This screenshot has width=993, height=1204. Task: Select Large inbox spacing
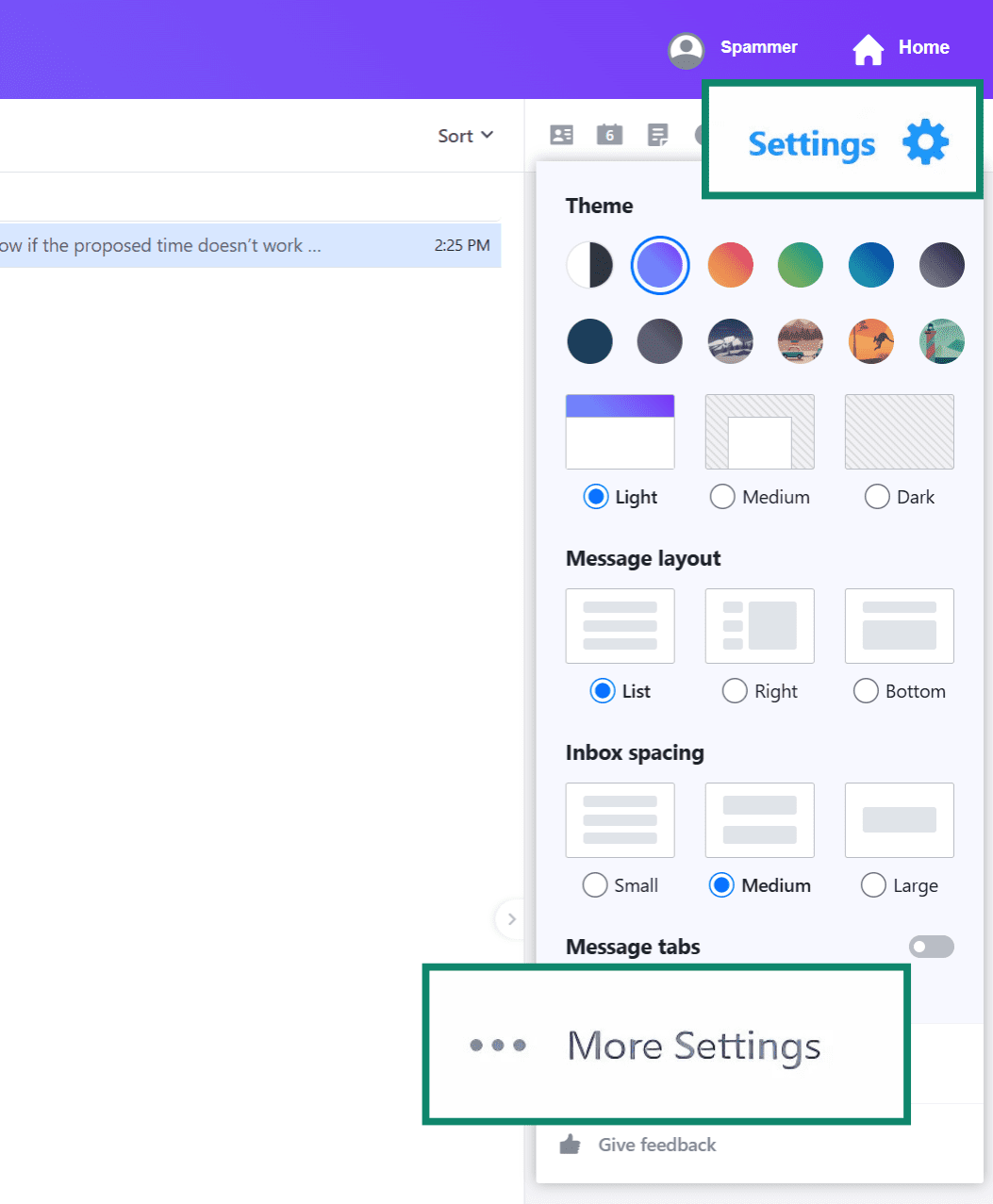pos(873,885)
